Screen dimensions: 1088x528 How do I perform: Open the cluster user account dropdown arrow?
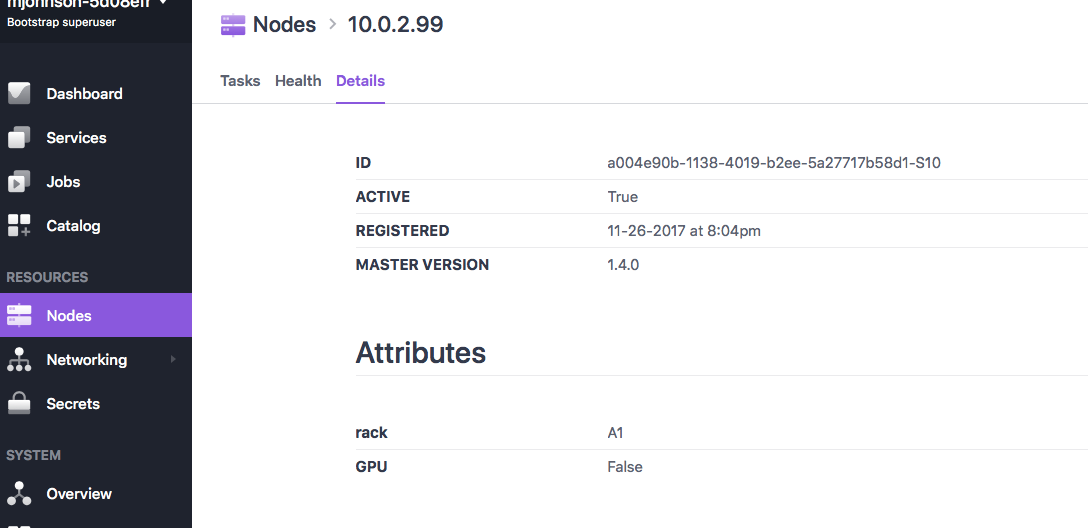163,3
